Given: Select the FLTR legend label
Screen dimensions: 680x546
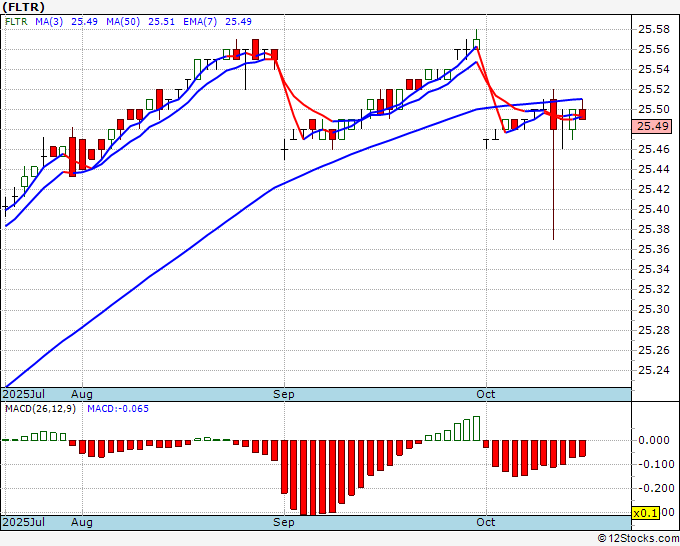Looking at the screenshot, I should point(16,22).
